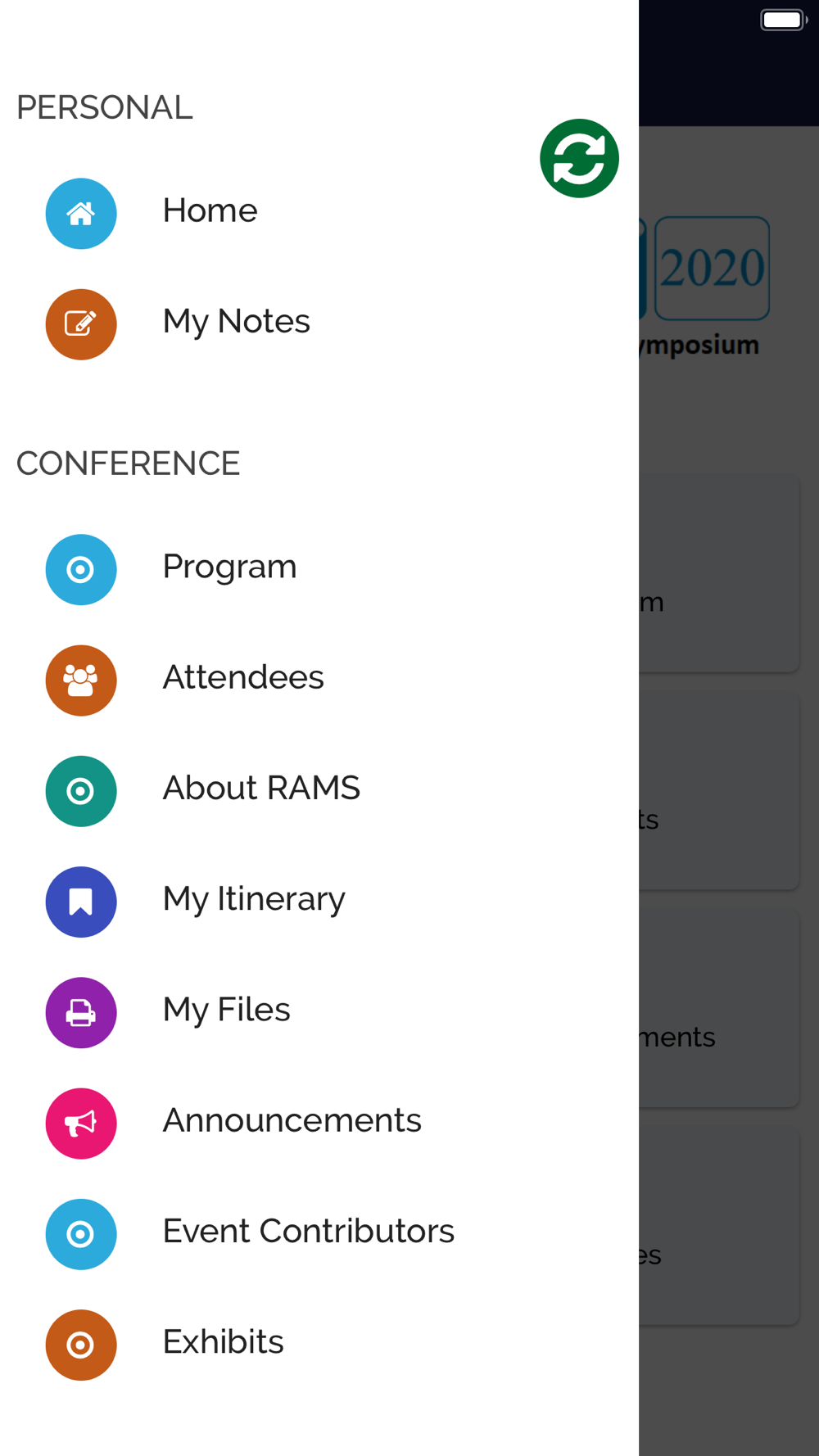Open the My Notes menu entry
The image size is (819, 1456).
pos(237,322)
